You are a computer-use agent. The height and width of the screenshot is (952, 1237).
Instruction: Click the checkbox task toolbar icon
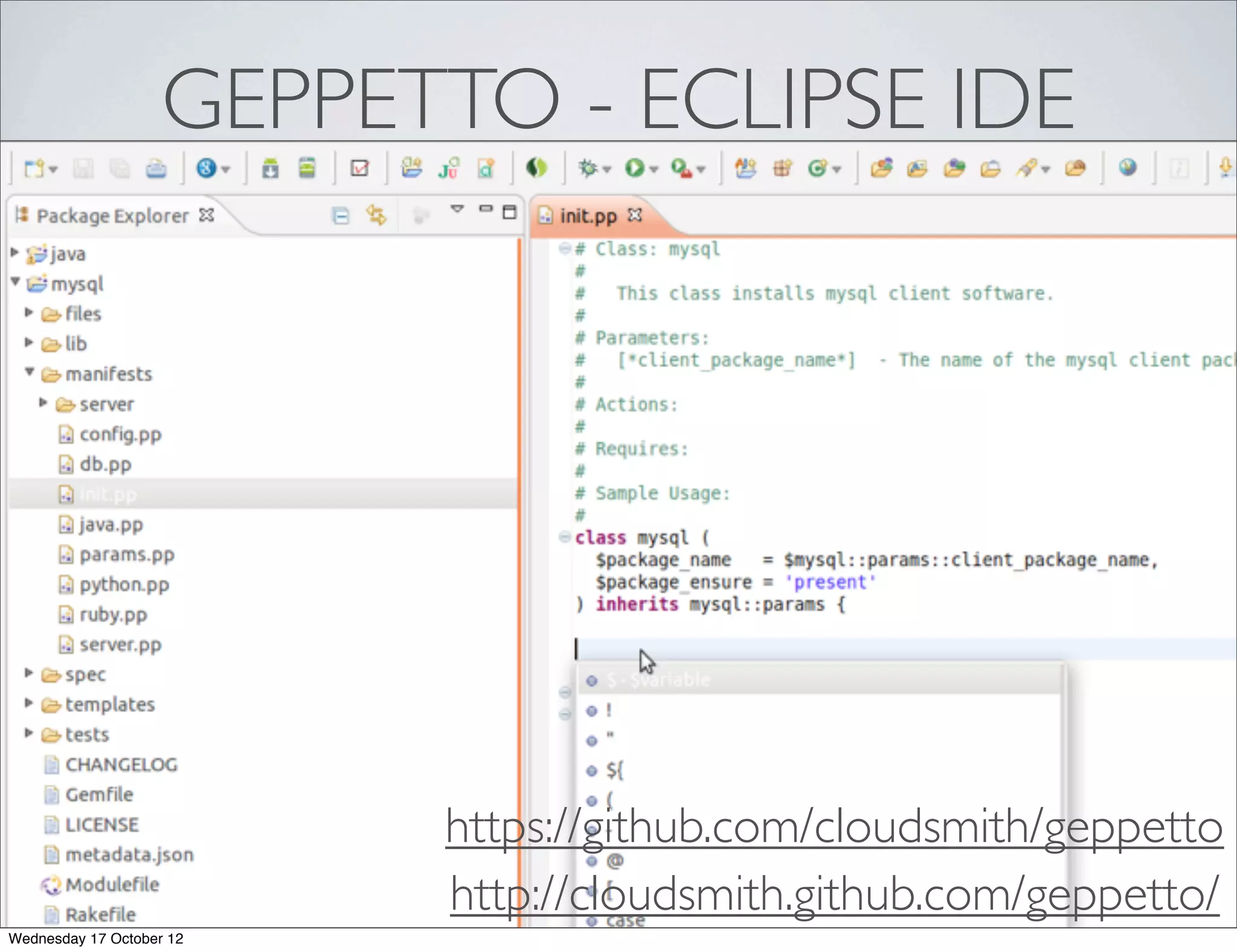point(359,168)
